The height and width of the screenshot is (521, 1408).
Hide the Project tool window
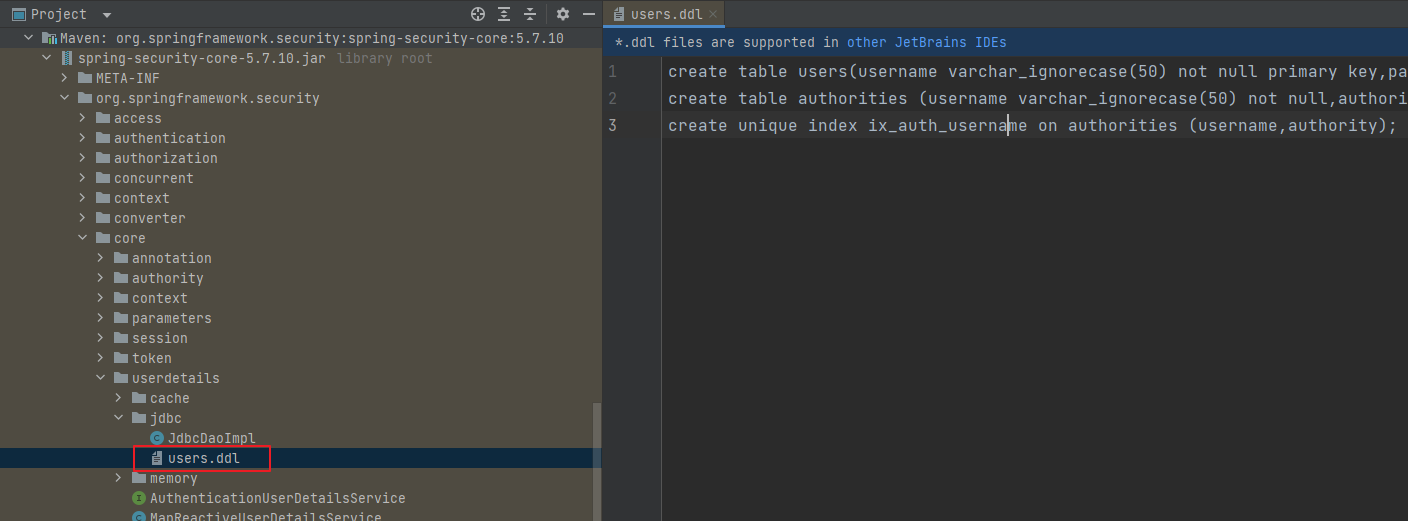tap(589, 14)
